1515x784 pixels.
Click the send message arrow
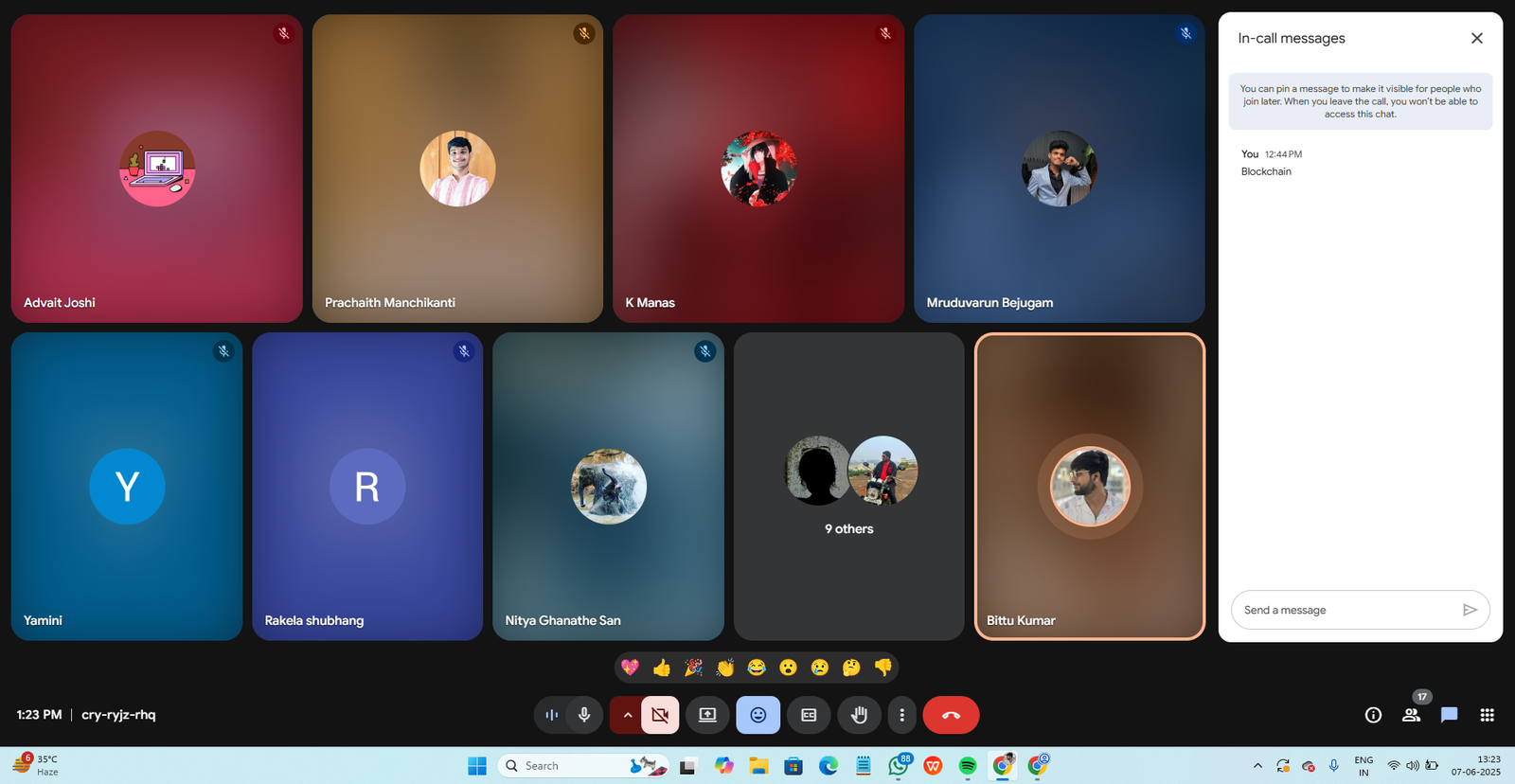(x=1470, y=610)
